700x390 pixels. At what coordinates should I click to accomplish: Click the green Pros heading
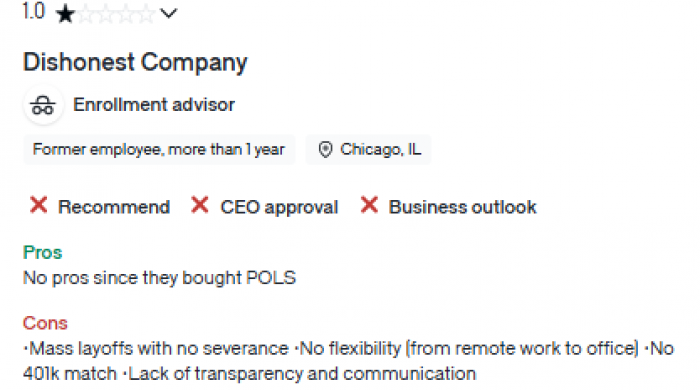coord(42,253)
